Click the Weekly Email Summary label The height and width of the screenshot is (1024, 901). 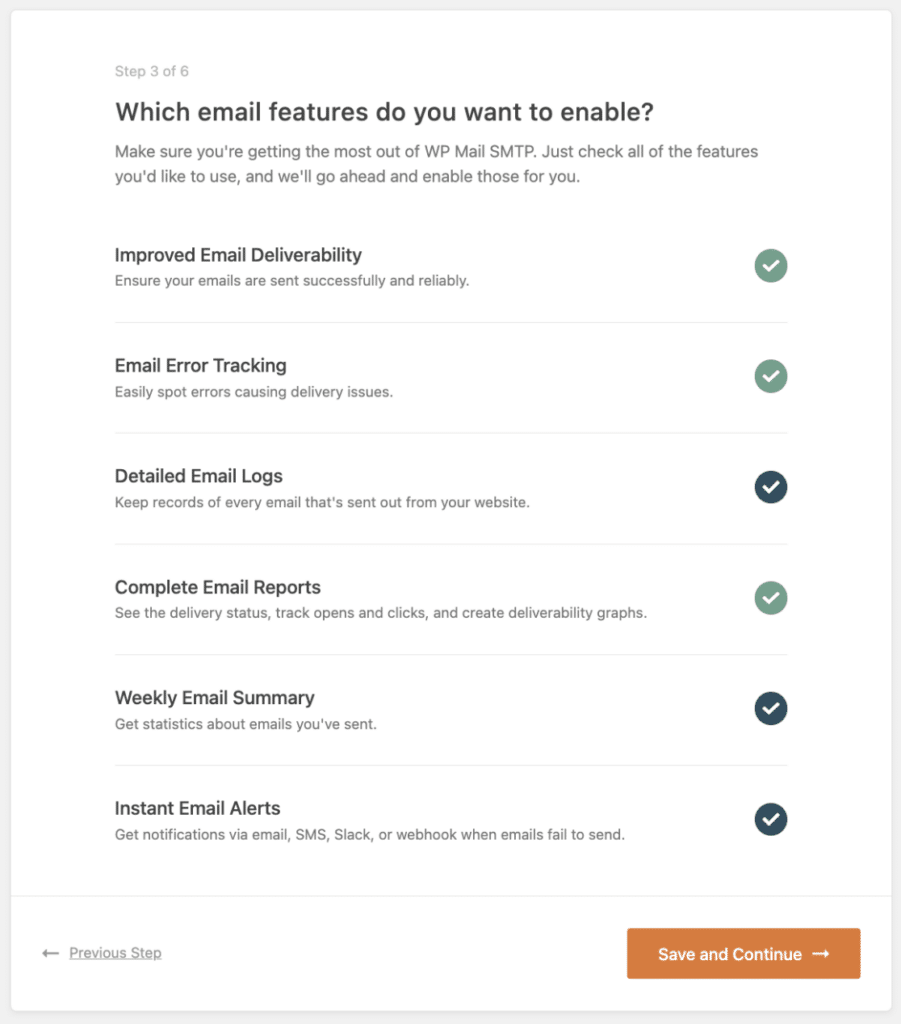(x=214, y=697)
